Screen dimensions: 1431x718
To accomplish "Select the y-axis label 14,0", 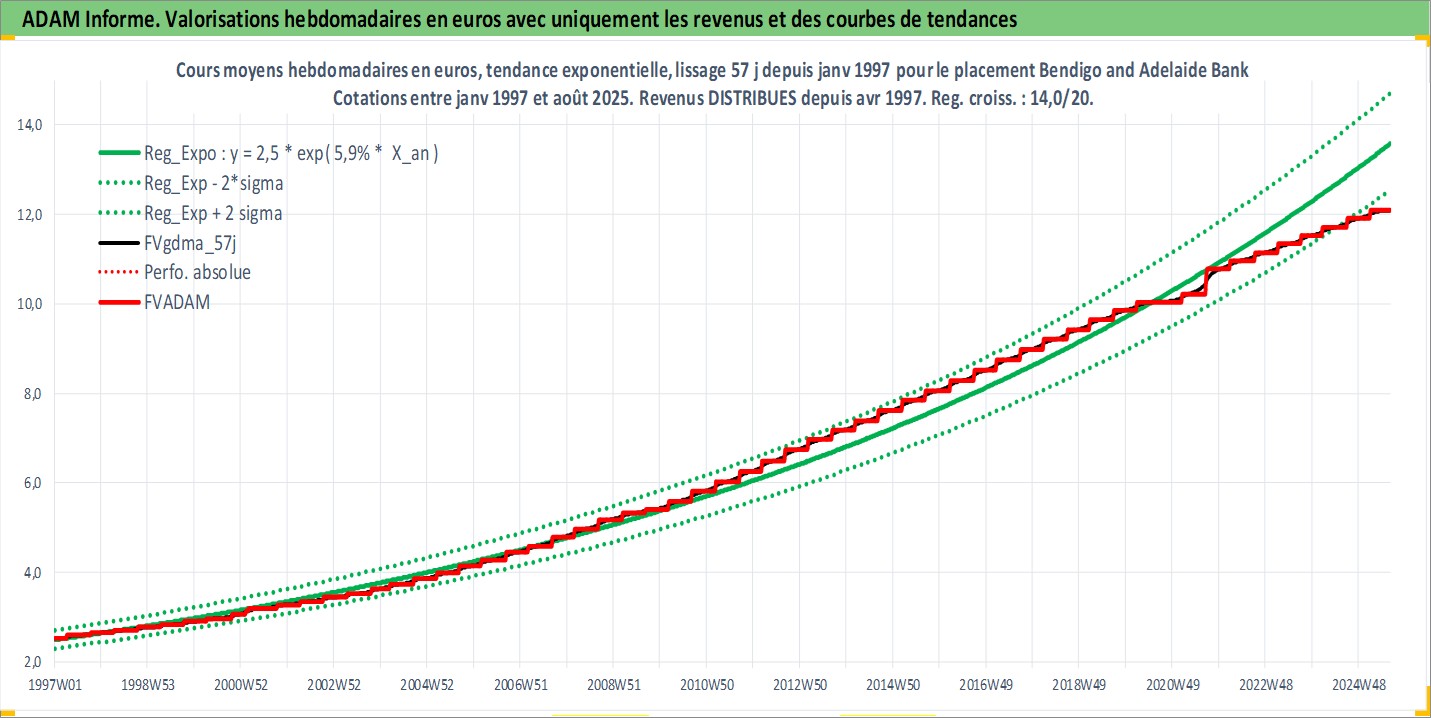I will click(29, 125).
